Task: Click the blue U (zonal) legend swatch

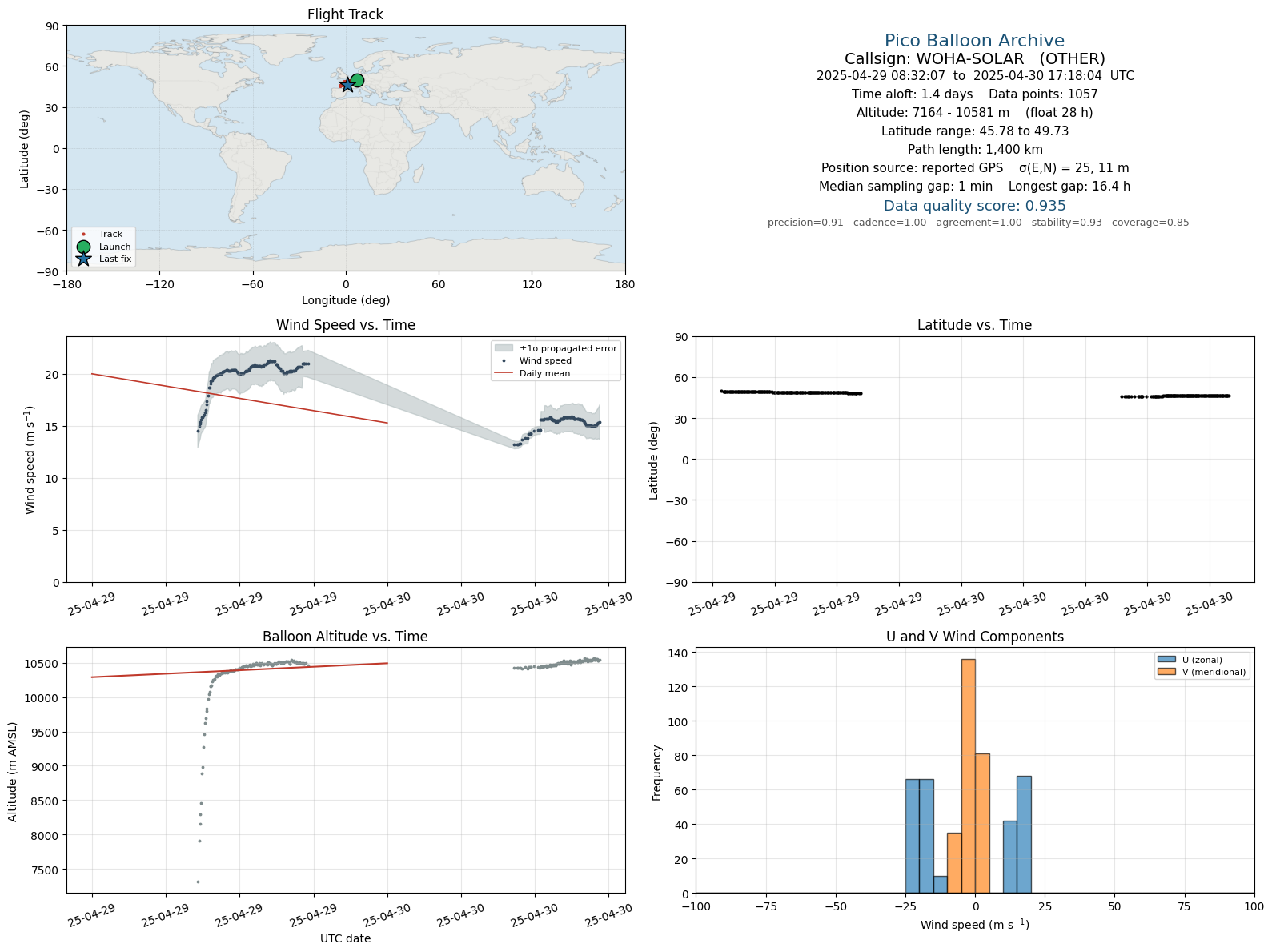Action: 1166,660
